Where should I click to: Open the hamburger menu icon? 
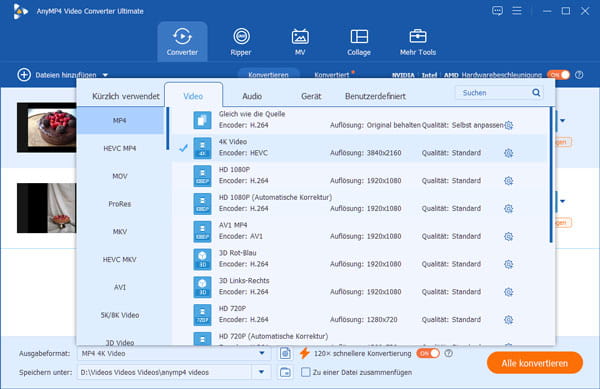(517, 11)
